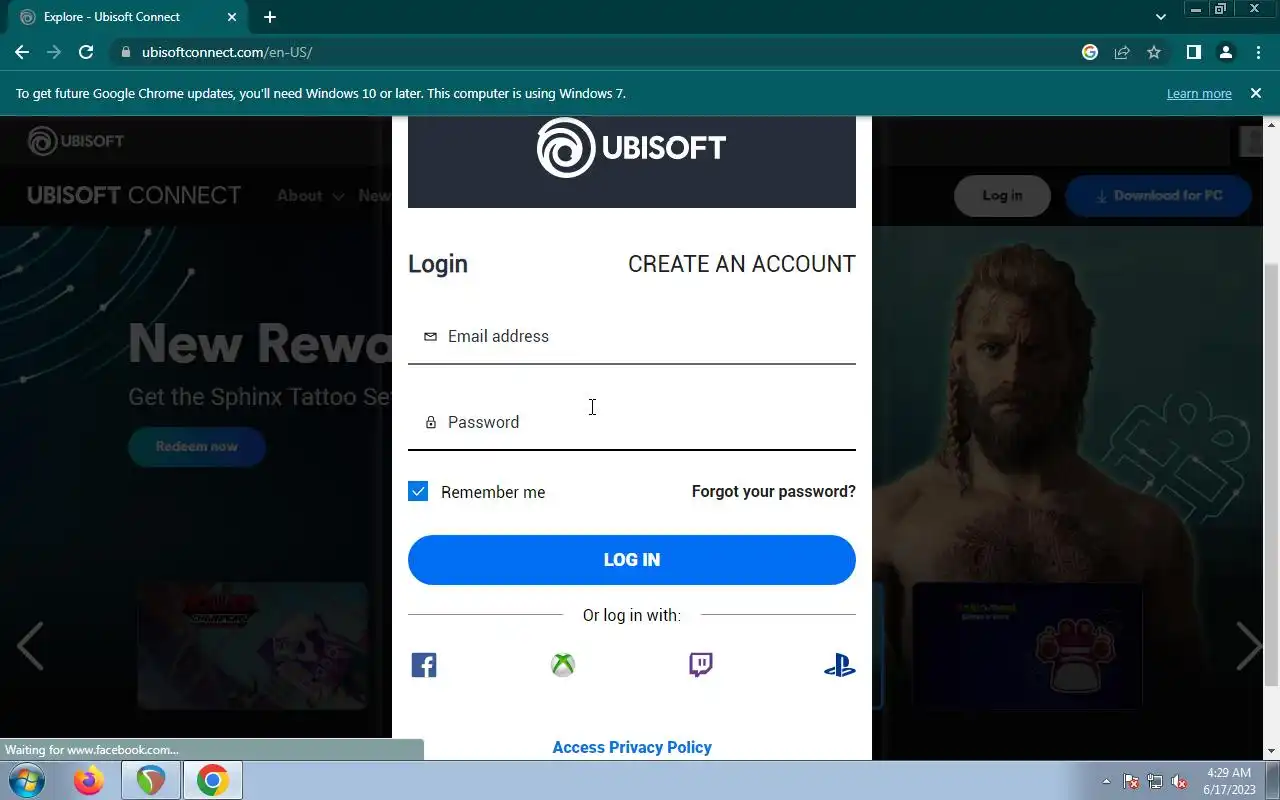Open Access Privacy Policy link
Screen dimensions: 1280x800
(x=632, y=747)
